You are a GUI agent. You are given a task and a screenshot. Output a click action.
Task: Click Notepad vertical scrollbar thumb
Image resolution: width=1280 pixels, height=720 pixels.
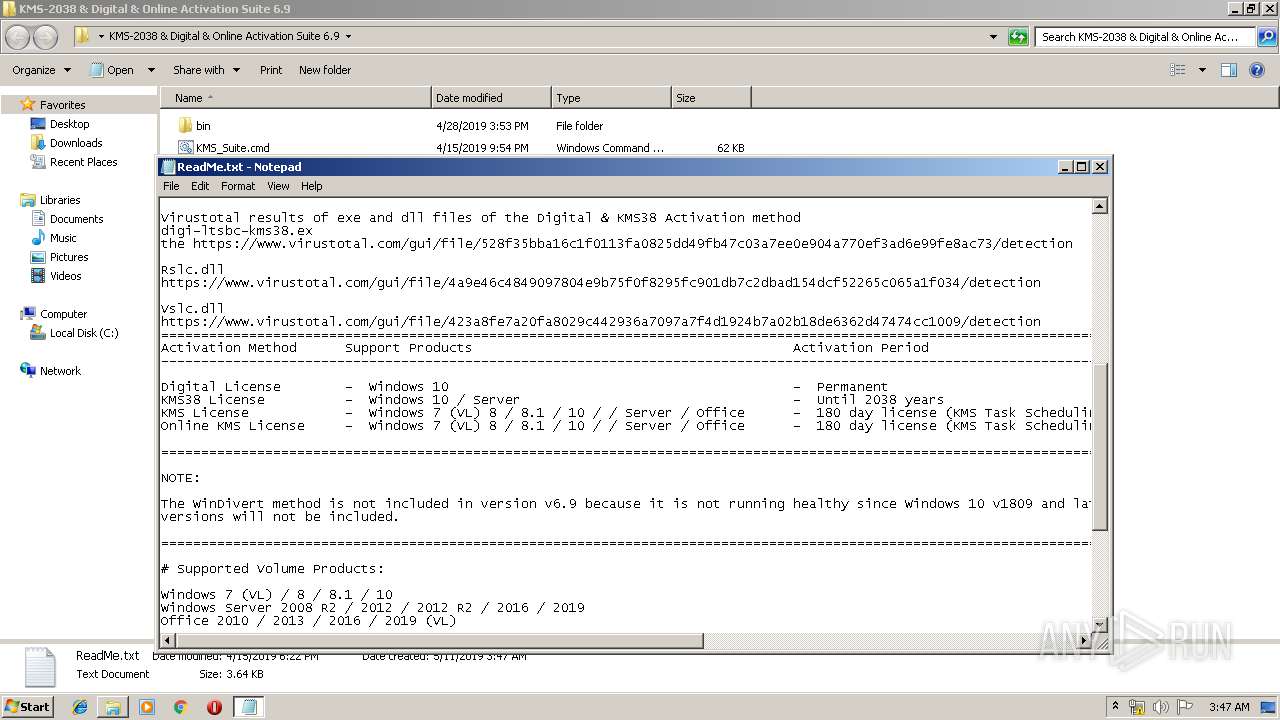(x=1100, y=447)
